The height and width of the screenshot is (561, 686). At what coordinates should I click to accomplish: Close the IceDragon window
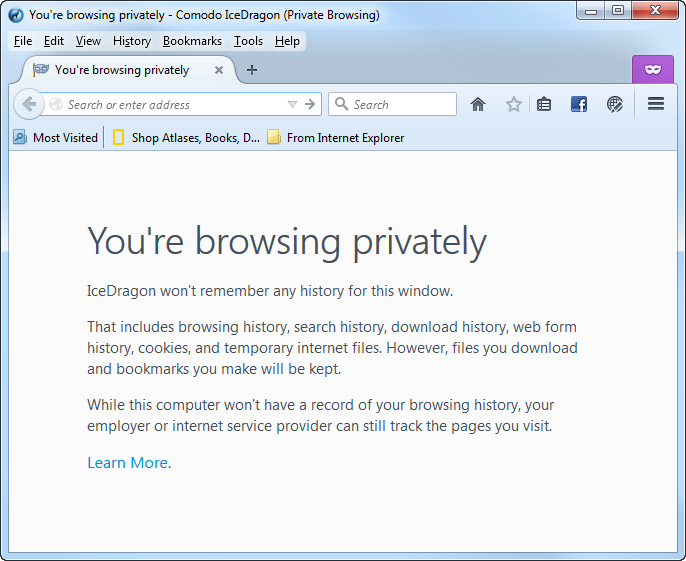point(655,11)
